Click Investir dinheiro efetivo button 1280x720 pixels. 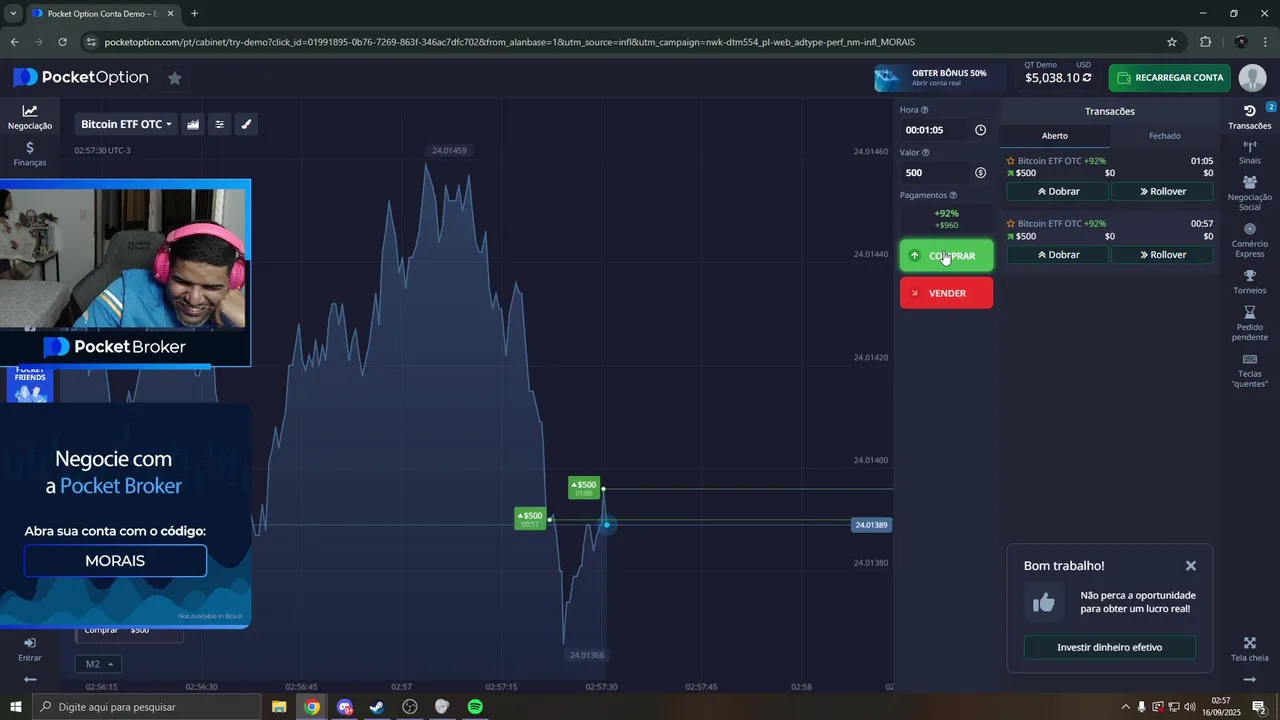tap(1109, 647)
